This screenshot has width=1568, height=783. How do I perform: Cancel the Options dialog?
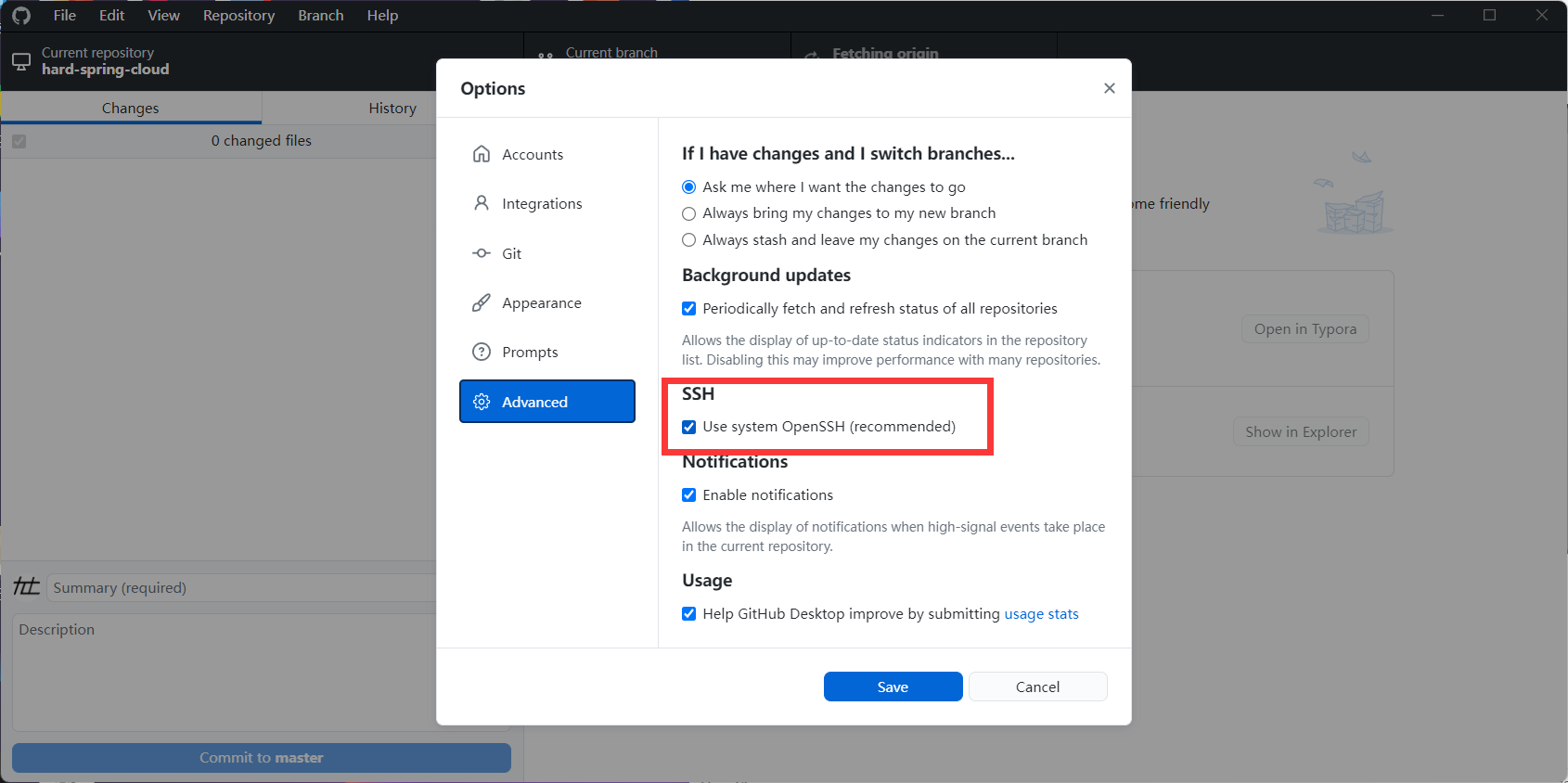pyautogui.click(x=1037, y=687)
